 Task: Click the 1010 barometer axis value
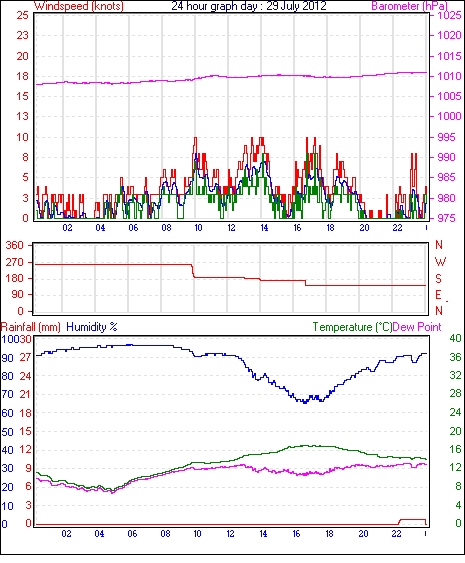[449, 76]
